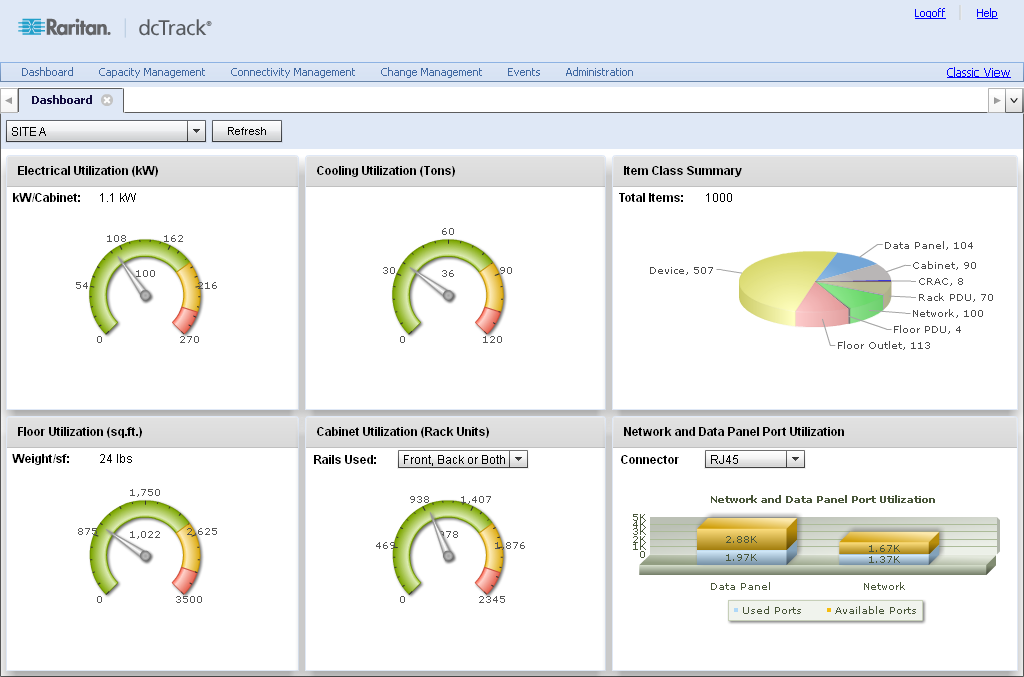Viewport: 1024px width, 677px height.
Task: Click the 'Cabinet, 90' pie label
Action: (944, 265)
